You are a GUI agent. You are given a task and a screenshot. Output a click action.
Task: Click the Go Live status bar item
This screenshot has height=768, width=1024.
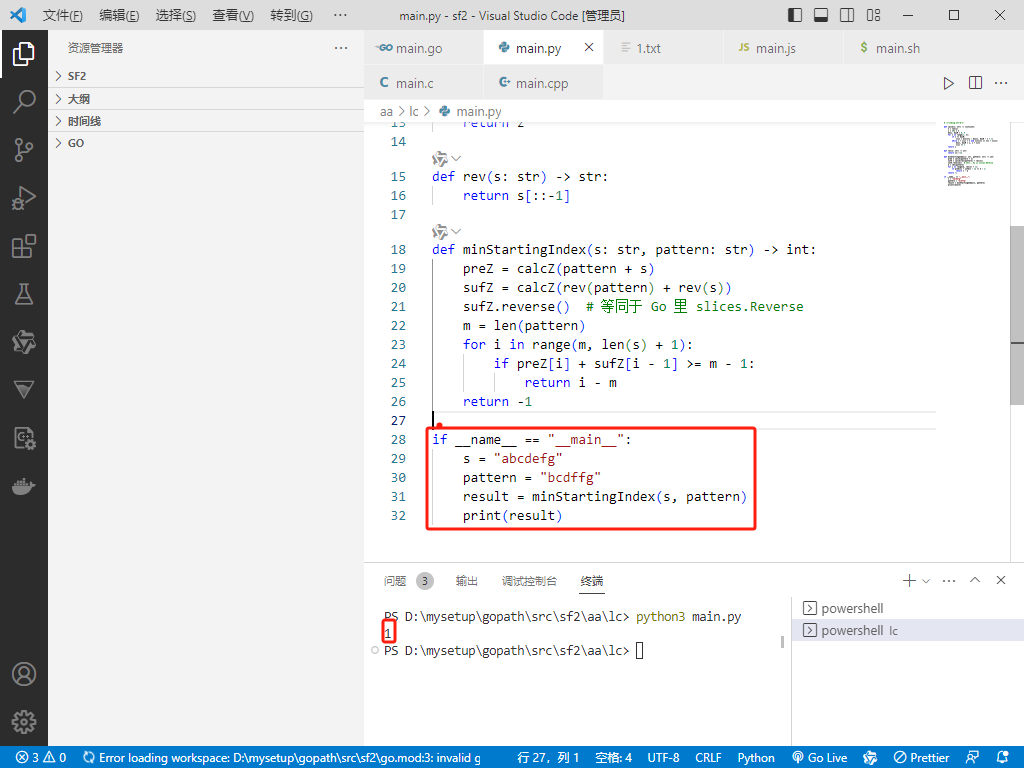820,758
